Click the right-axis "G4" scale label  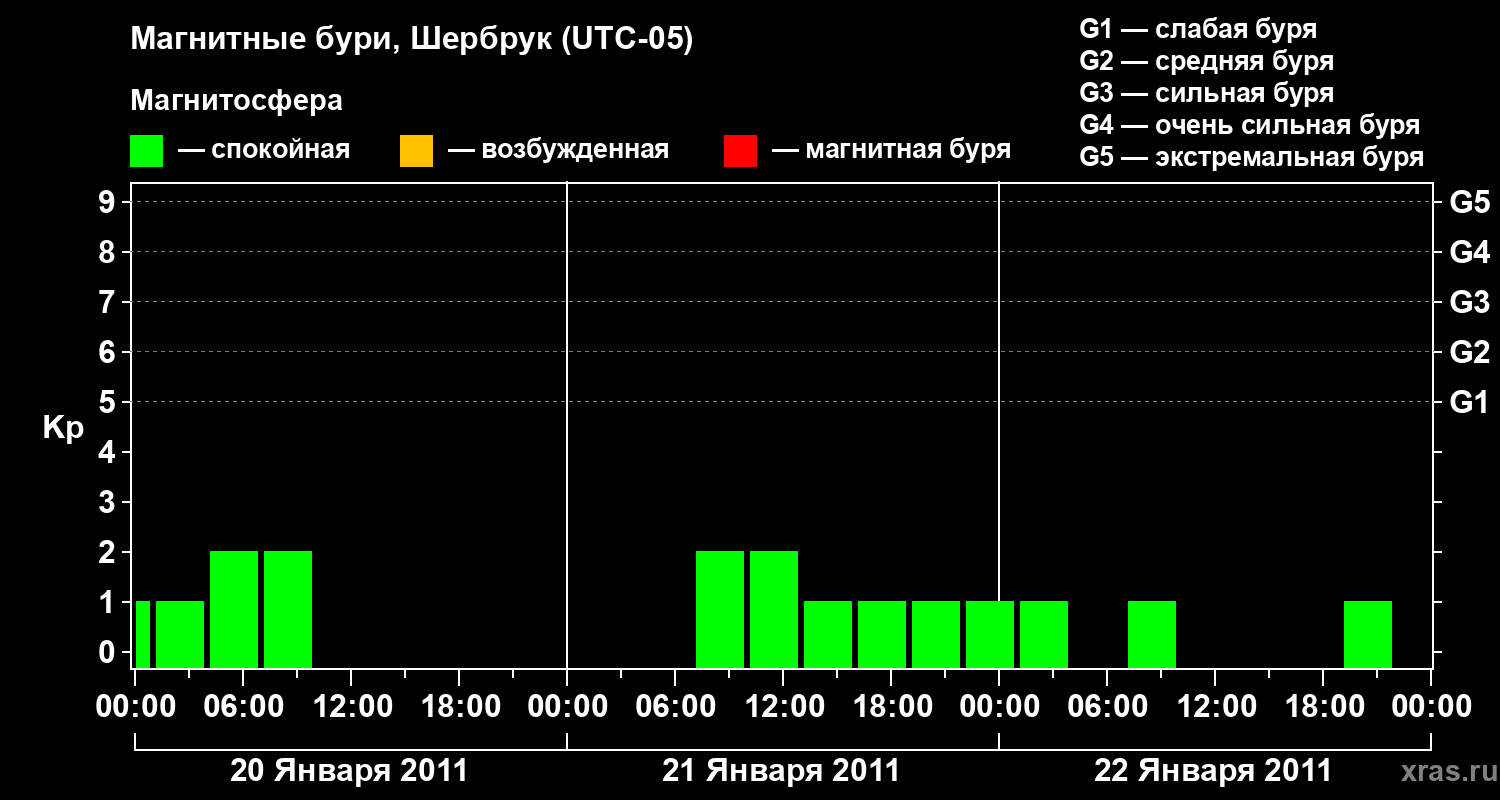(x=1469, y=252)
